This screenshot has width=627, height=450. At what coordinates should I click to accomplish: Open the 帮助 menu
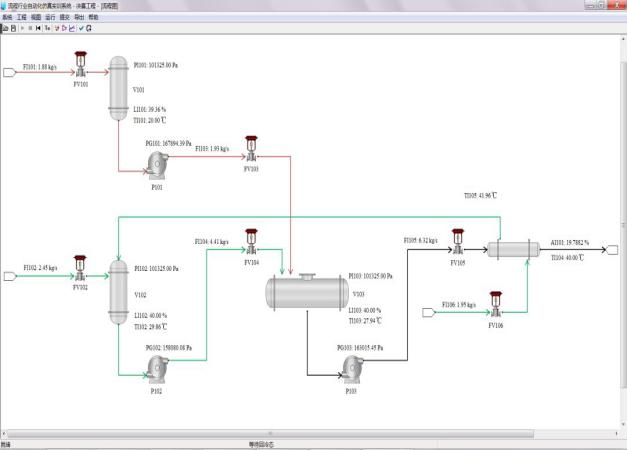93,17
